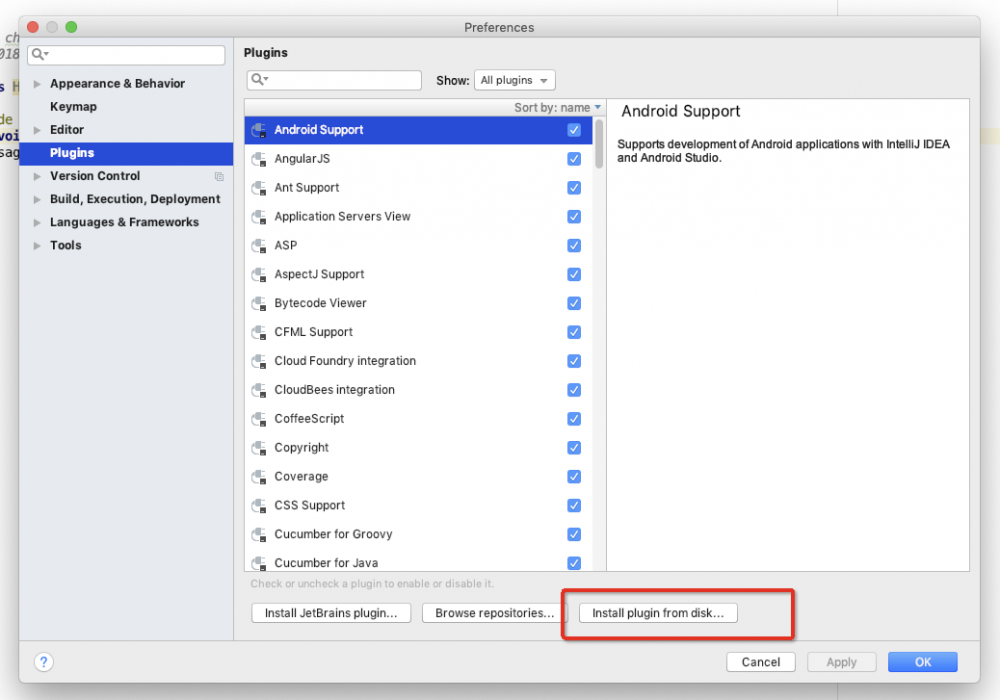Click the icon beside Version Control entry
The image size is (1000, 700).
pos(218,175)
